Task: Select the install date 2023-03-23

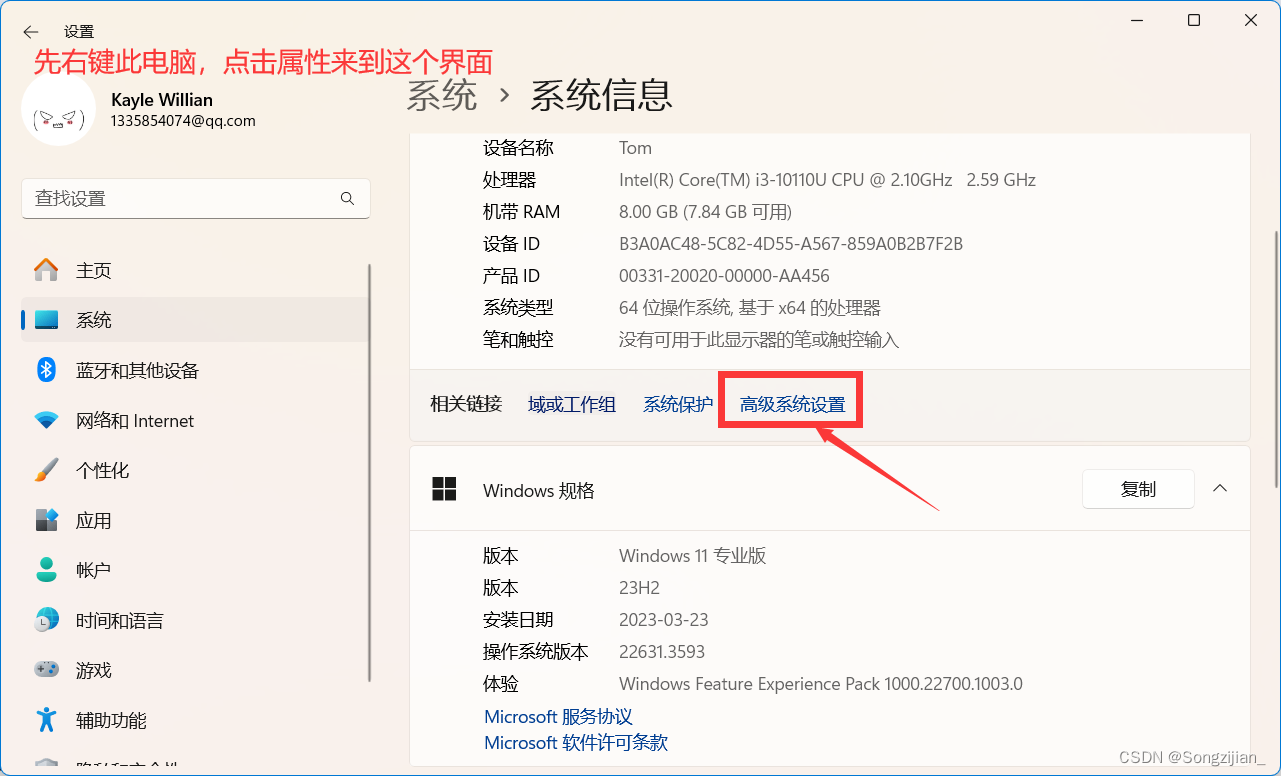Action: pyautogui.click(x=664, y=620)
